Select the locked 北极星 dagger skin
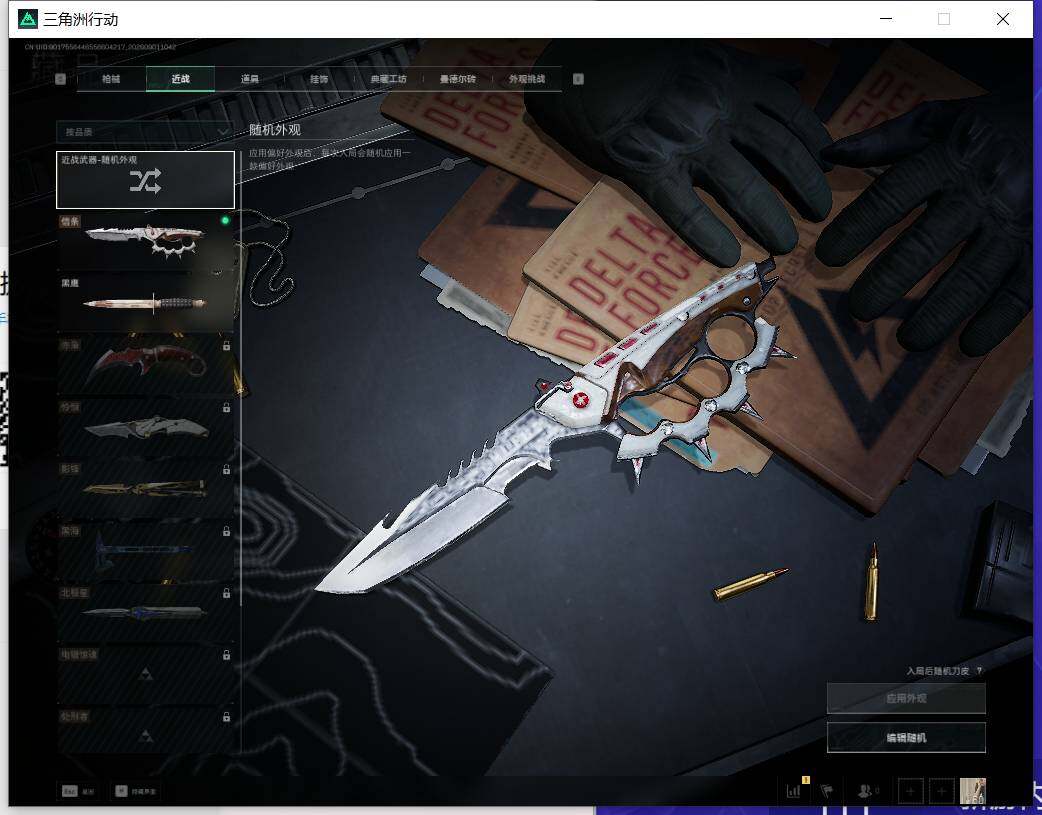The width and height of the screenshot is (1042, 815). point(146,612)
